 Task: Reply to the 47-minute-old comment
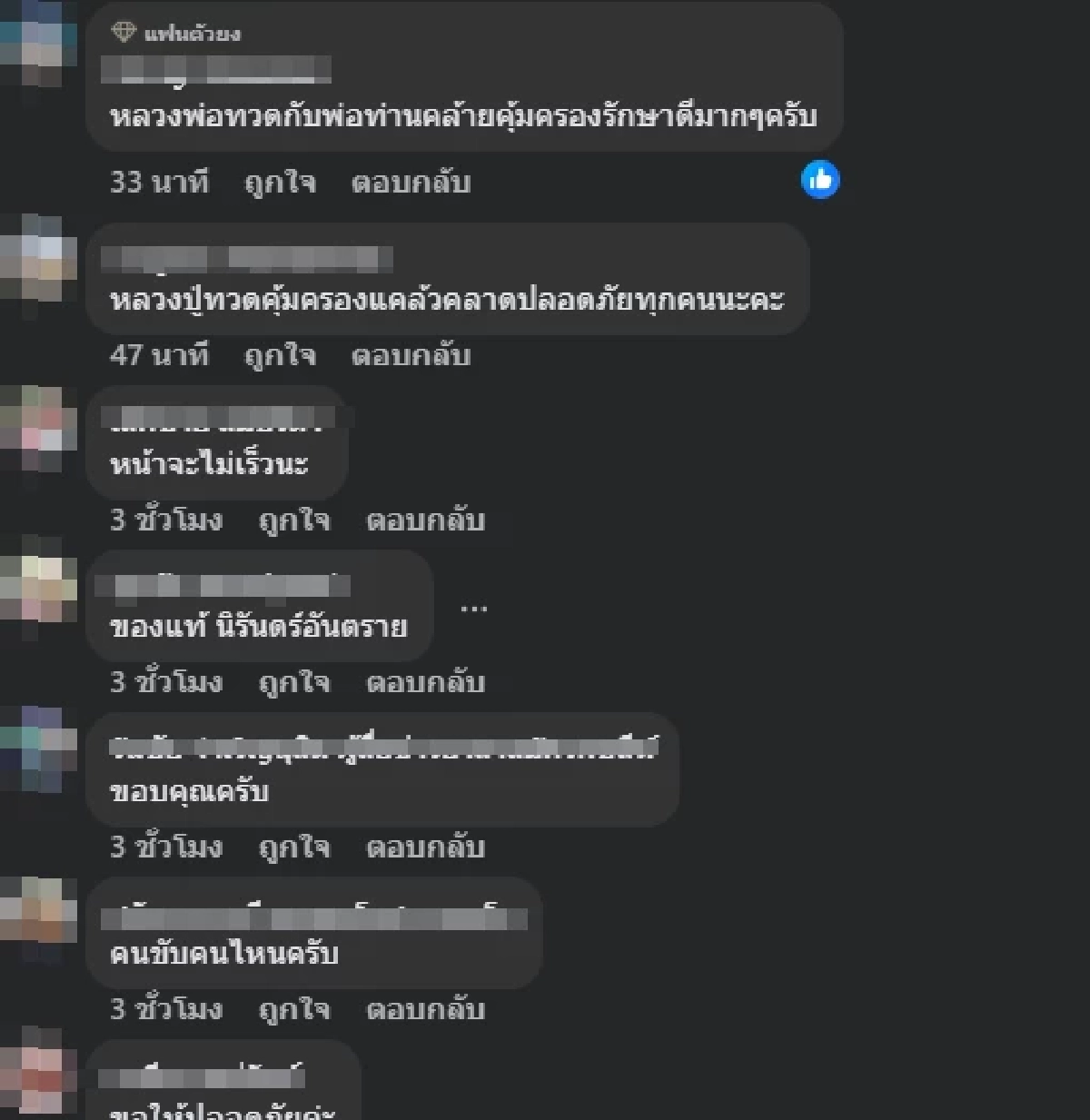coord(411,355)
